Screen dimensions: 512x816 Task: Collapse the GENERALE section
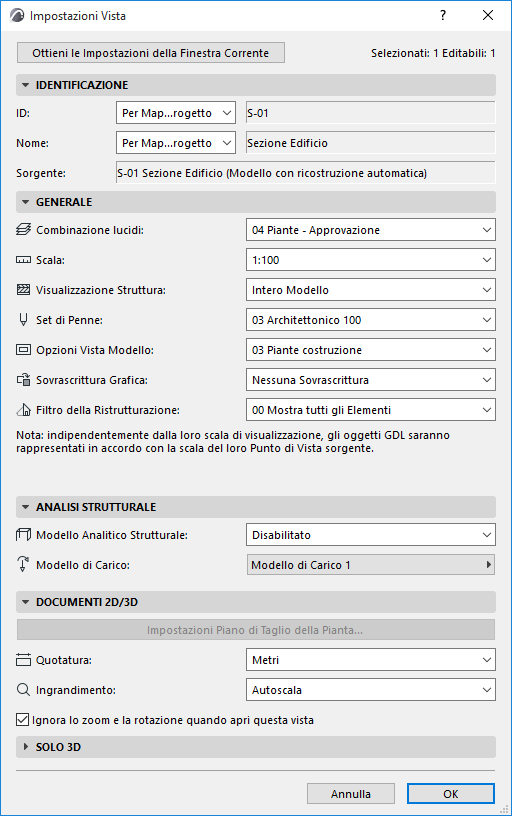coord(255,202)
